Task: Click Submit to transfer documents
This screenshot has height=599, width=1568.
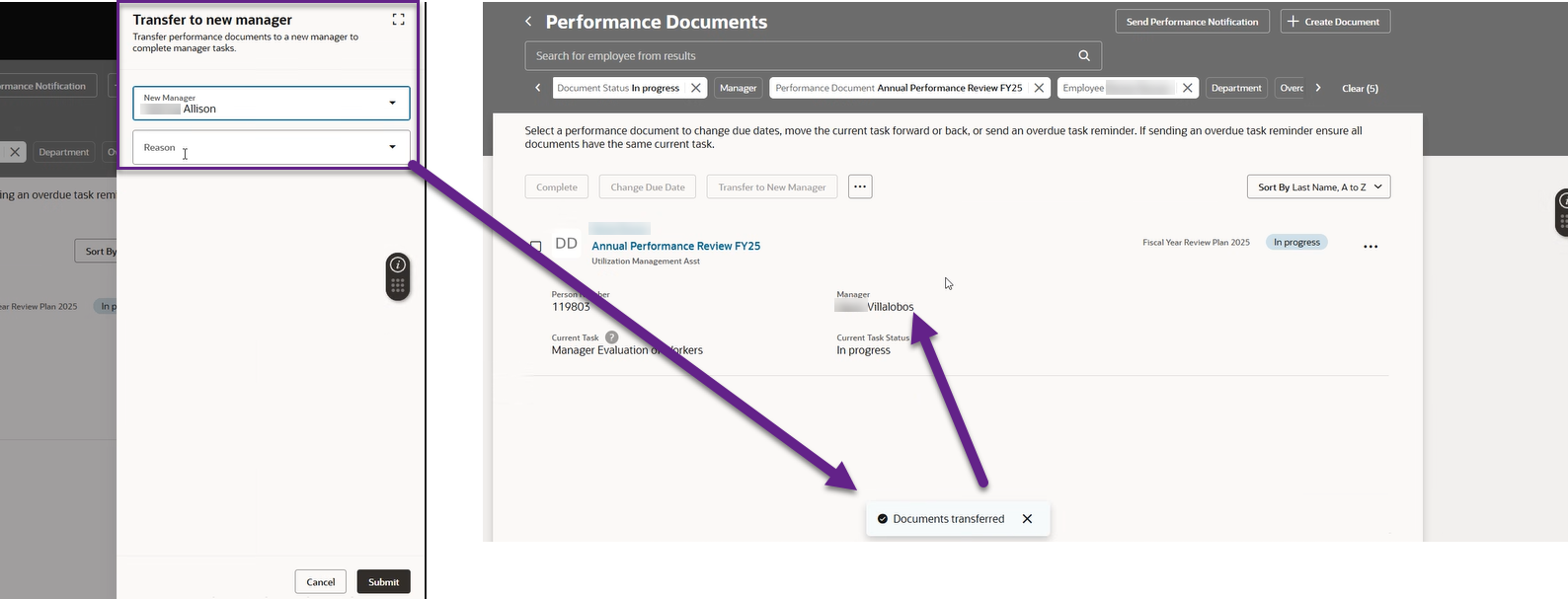Action: pos(383,581)
